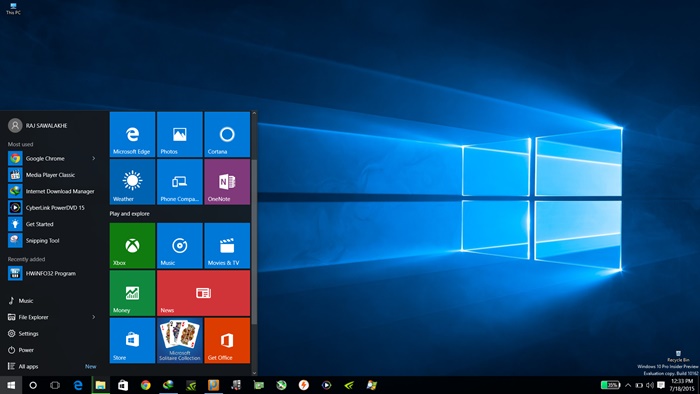Open the Photos tile
The image size is (700, 394).
179,134
